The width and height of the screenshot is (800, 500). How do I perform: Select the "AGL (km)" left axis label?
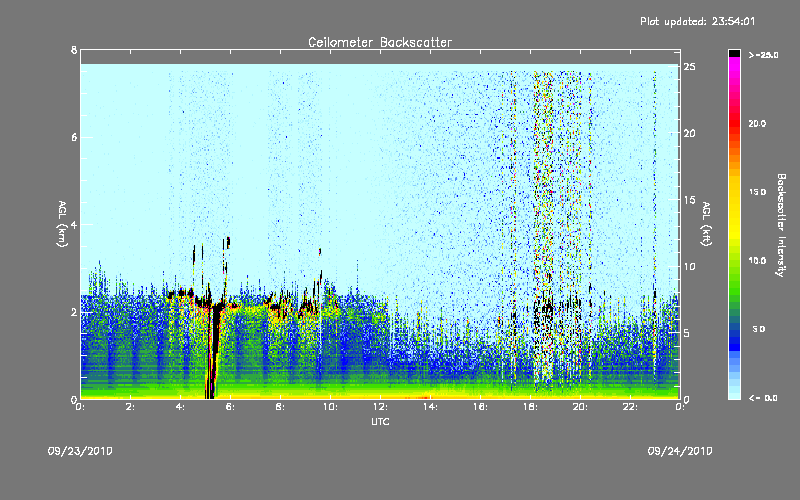[62, 224]
